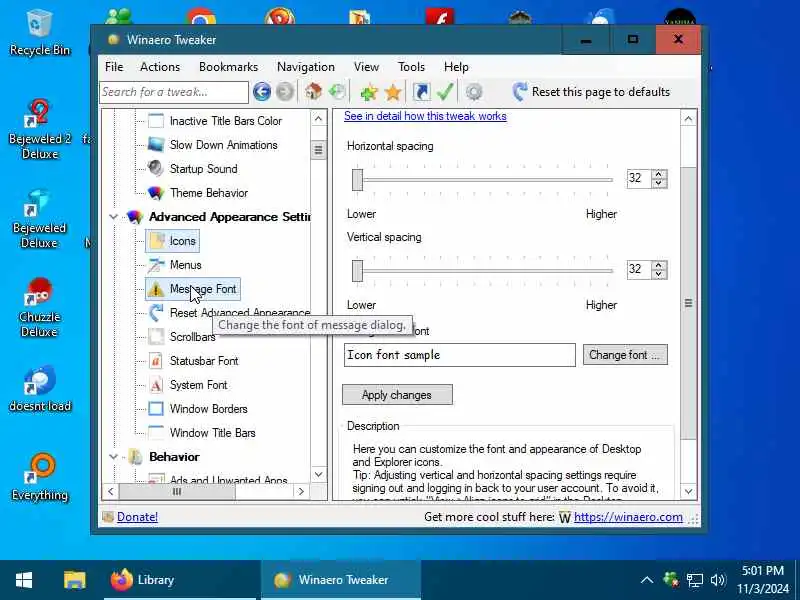Select Icons under Advanced Appearance
The height and width of the screenshot is (600, 800).
172,241
